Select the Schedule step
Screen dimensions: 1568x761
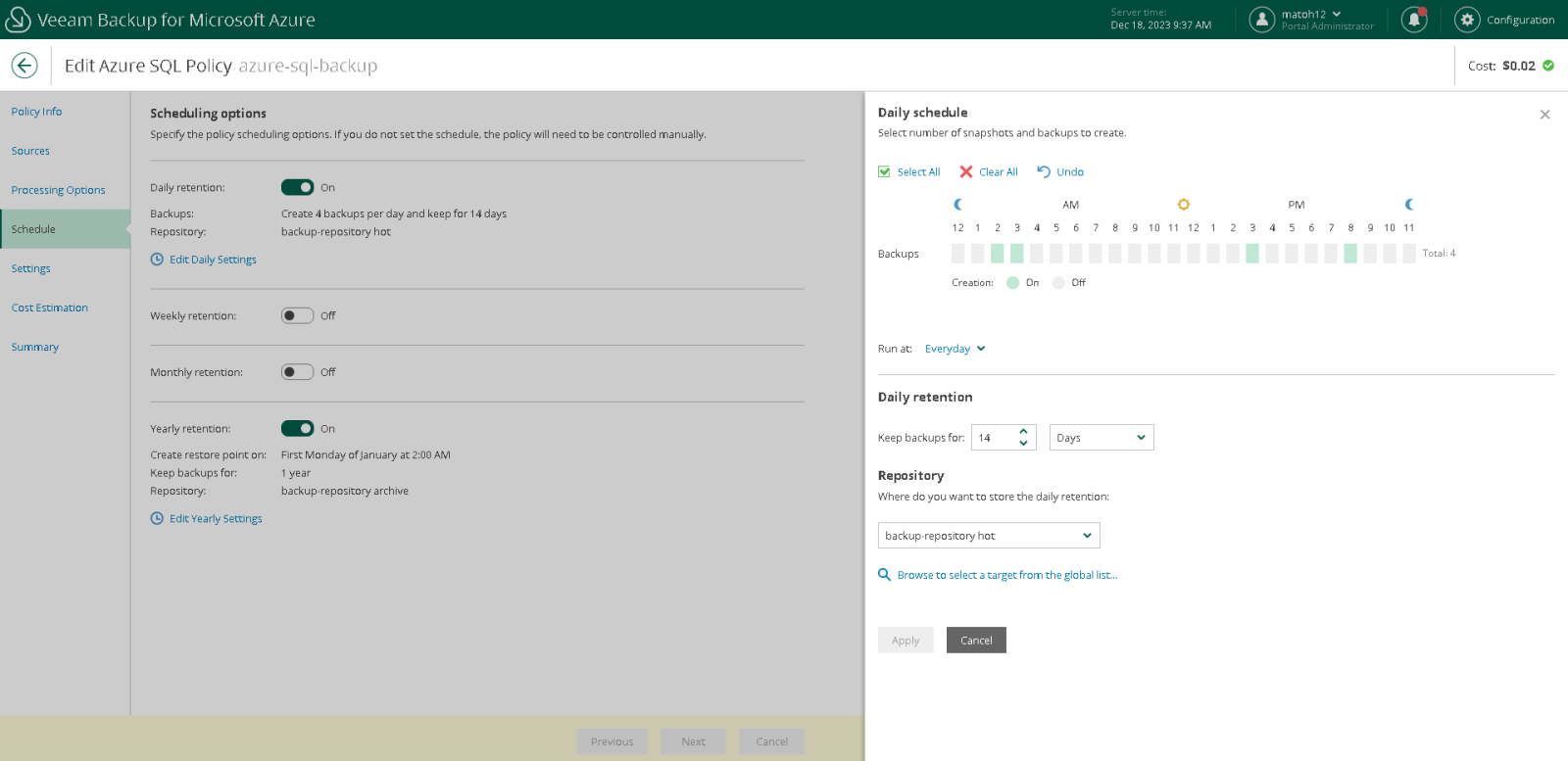click(x=65, y=229)
